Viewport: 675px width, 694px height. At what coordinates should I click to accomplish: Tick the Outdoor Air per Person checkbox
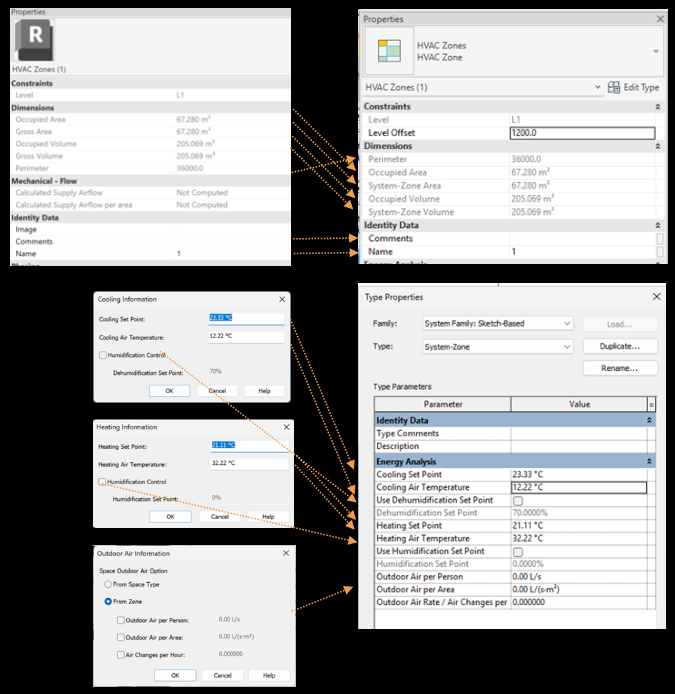[120, 620]
